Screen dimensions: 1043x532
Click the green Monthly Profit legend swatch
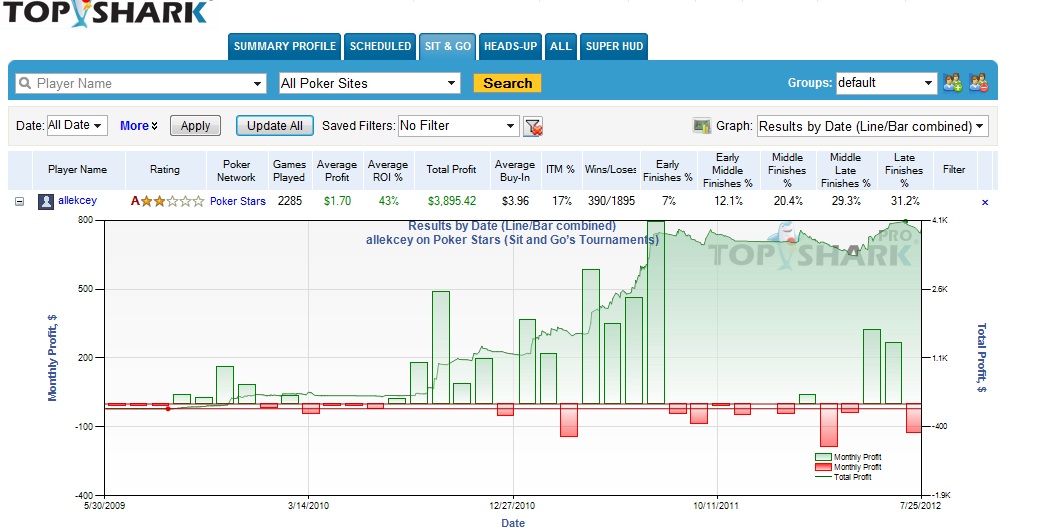[823, 457]
